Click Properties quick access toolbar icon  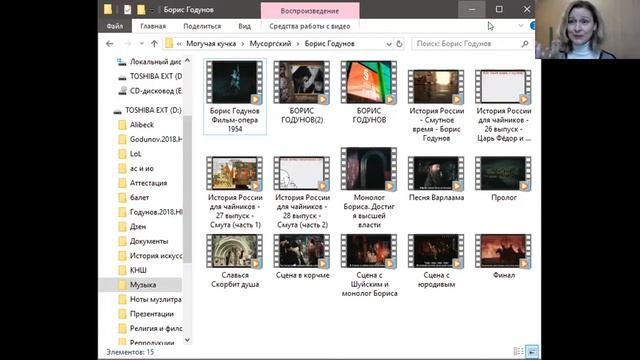pos(128,9)
